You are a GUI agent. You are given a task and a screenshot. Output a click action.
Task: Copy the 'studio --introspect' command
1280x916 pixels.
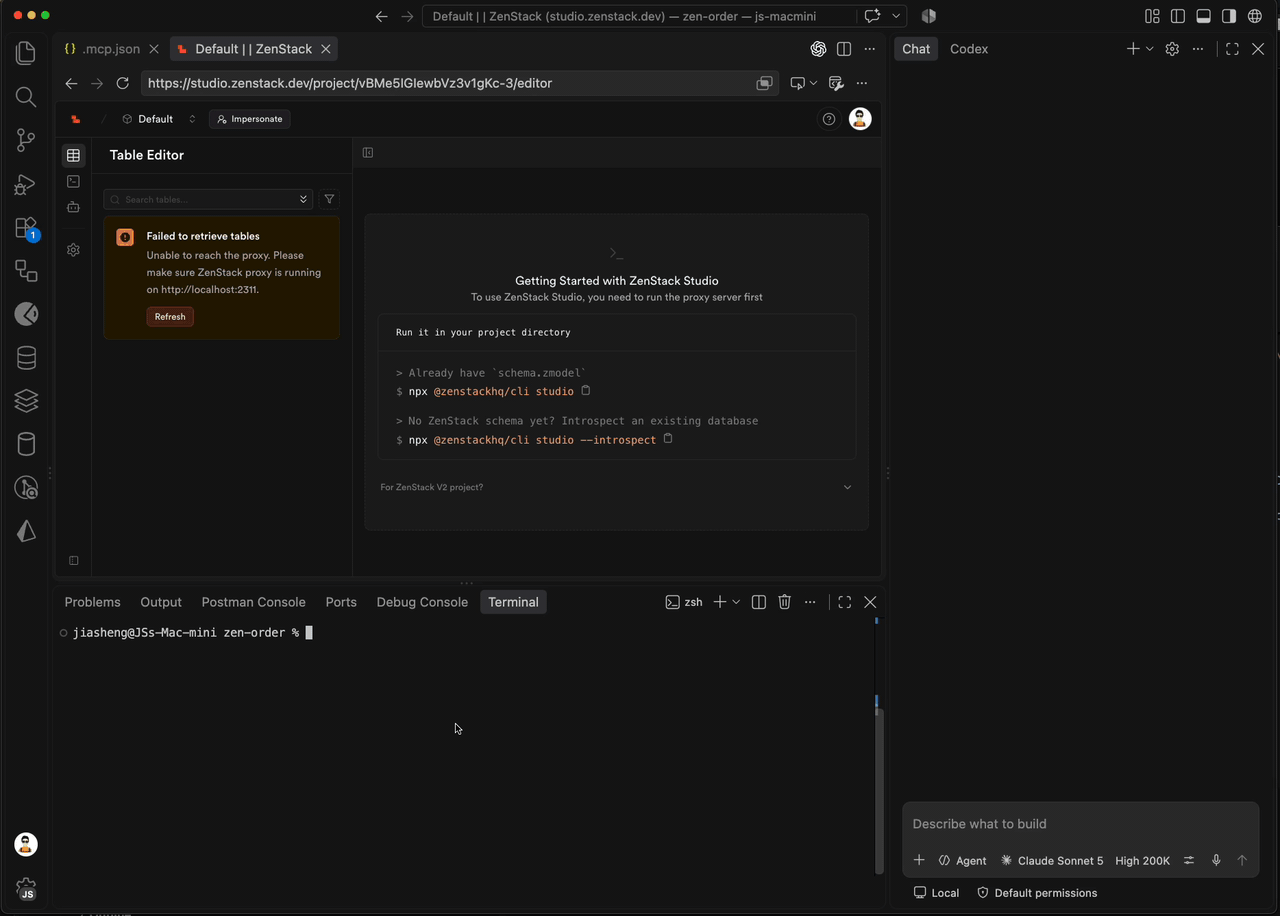[x=668, y=439]
